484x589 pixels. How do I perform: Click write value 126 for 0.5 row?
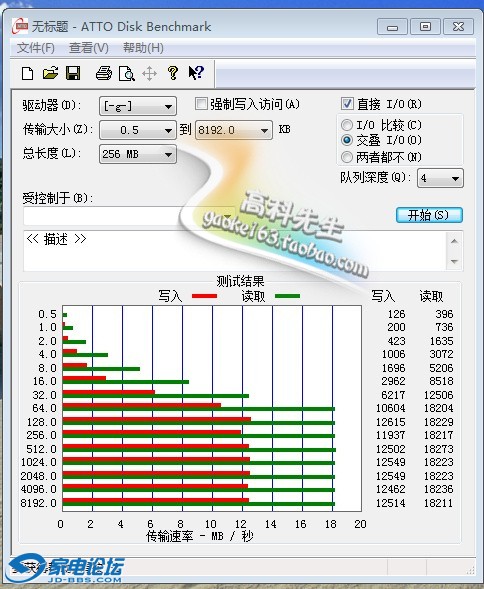point(396,314)
